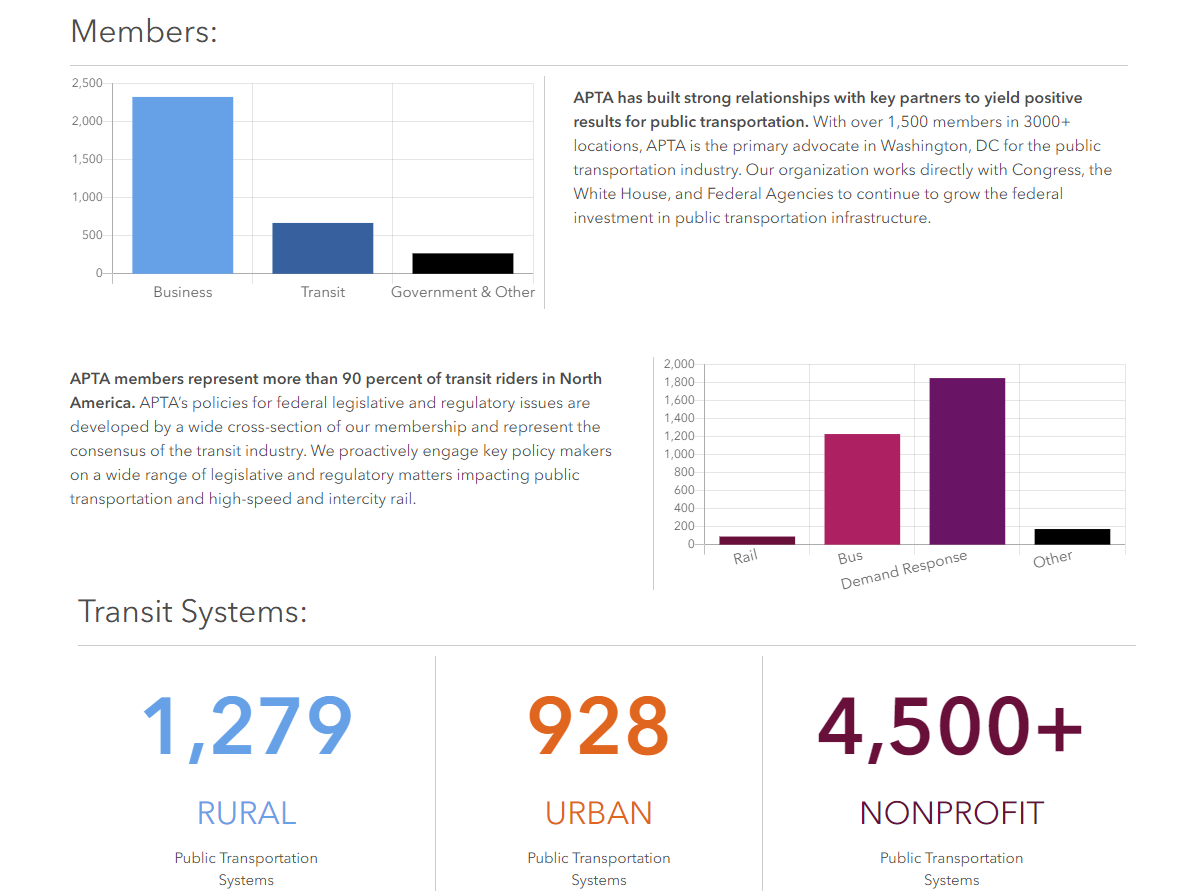Click the Bus axis label
The image size is (1183, 891).
coord(850,558)
